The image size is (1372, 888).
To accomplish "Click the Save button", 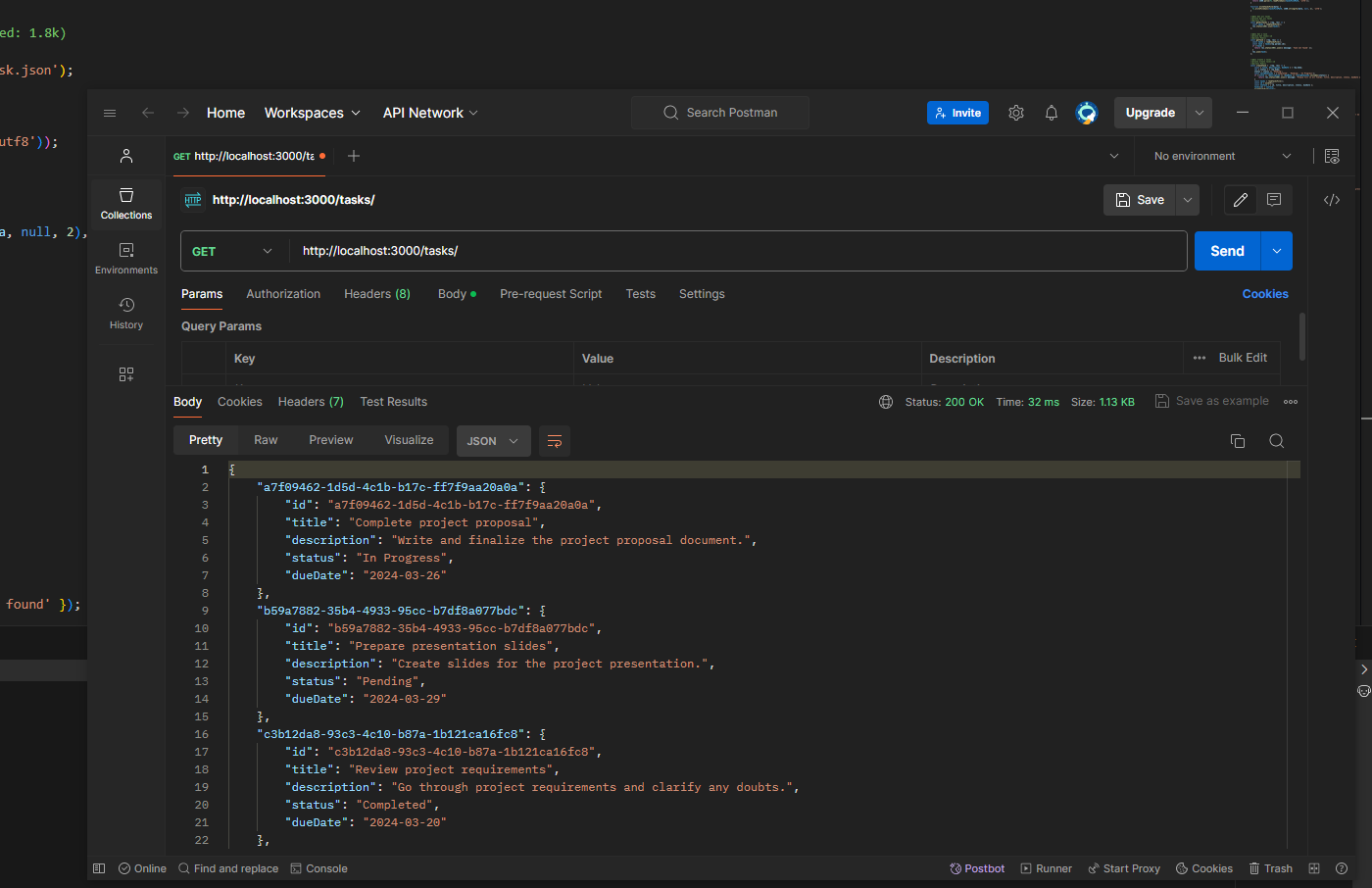I will pyautogui.click(x=1140, y=200).
